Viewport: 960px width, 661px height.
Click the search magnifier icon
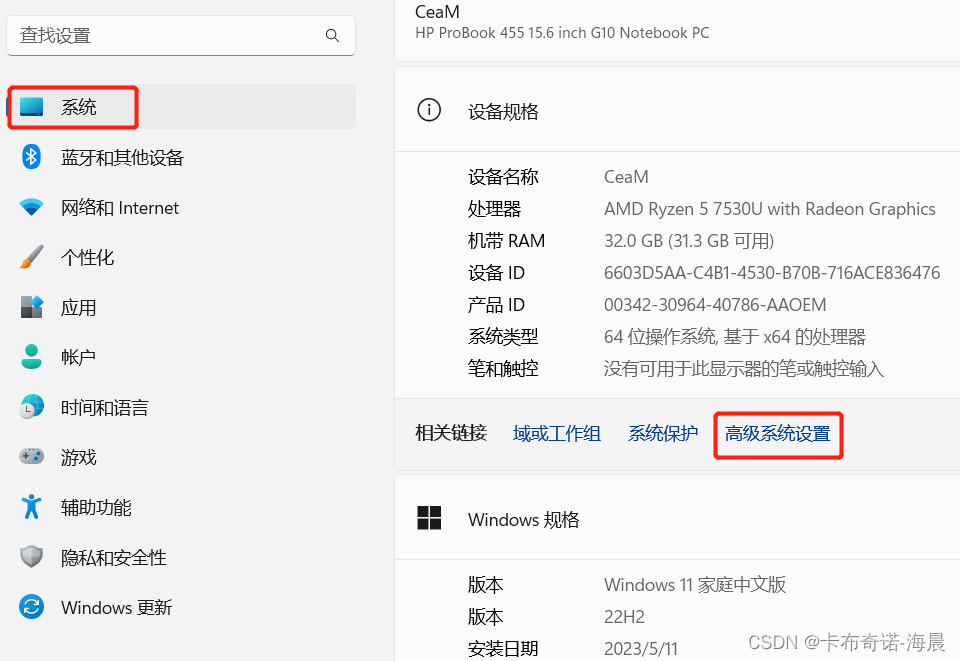click(x=332, y=35)
